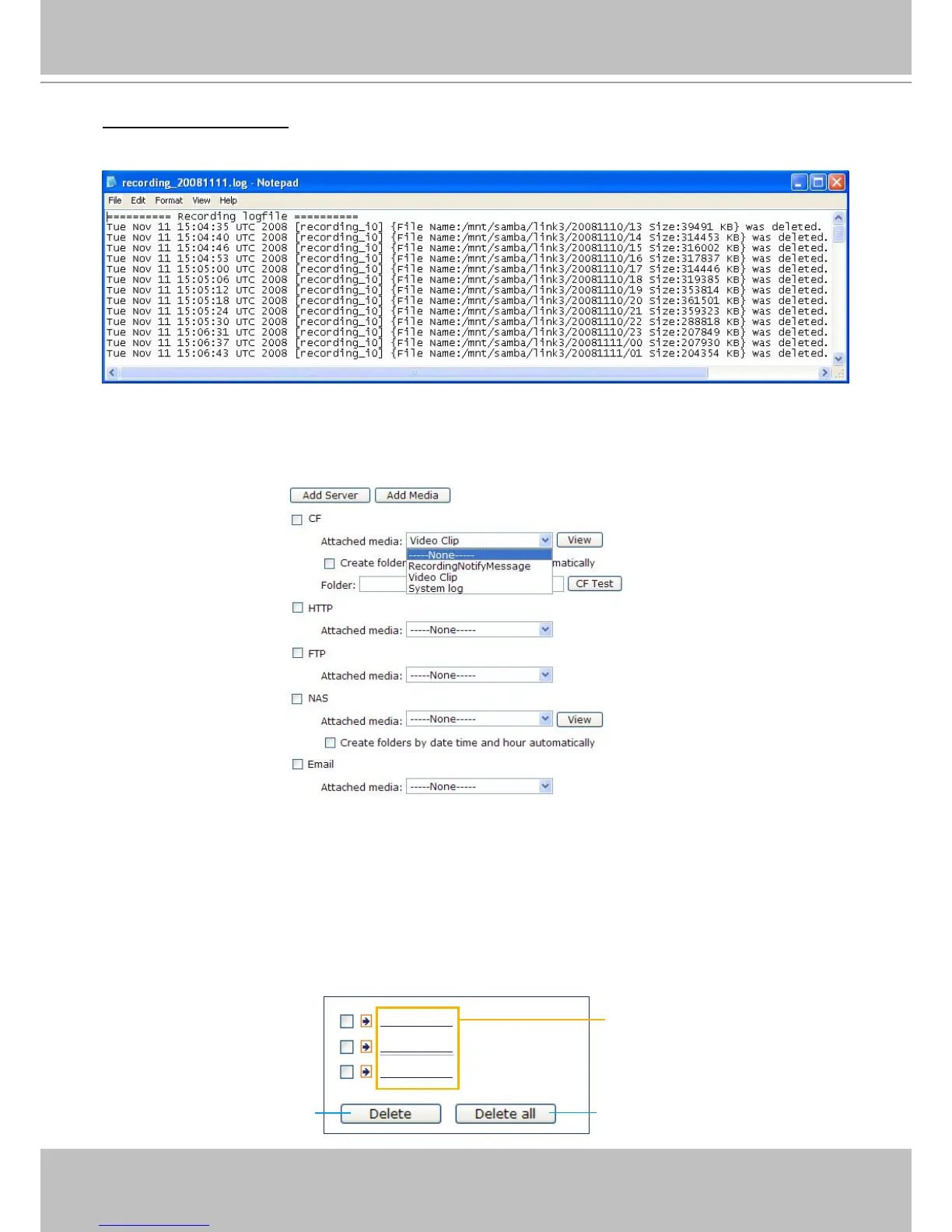952x1232 pixels.
Task: Tick NAS Create folders by date time checkbox
Action: (x=330, y=743)
